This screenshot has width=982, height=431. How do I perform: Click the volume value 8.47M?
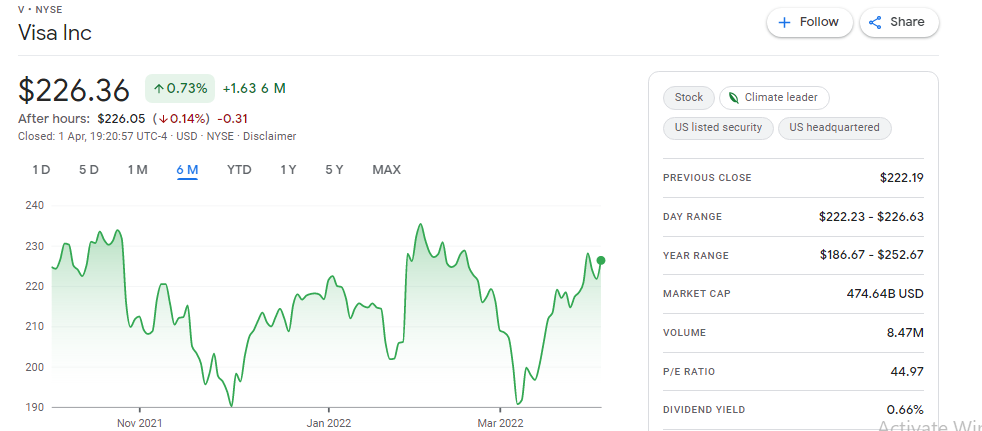pyautogui.click(x=905, y=333)
